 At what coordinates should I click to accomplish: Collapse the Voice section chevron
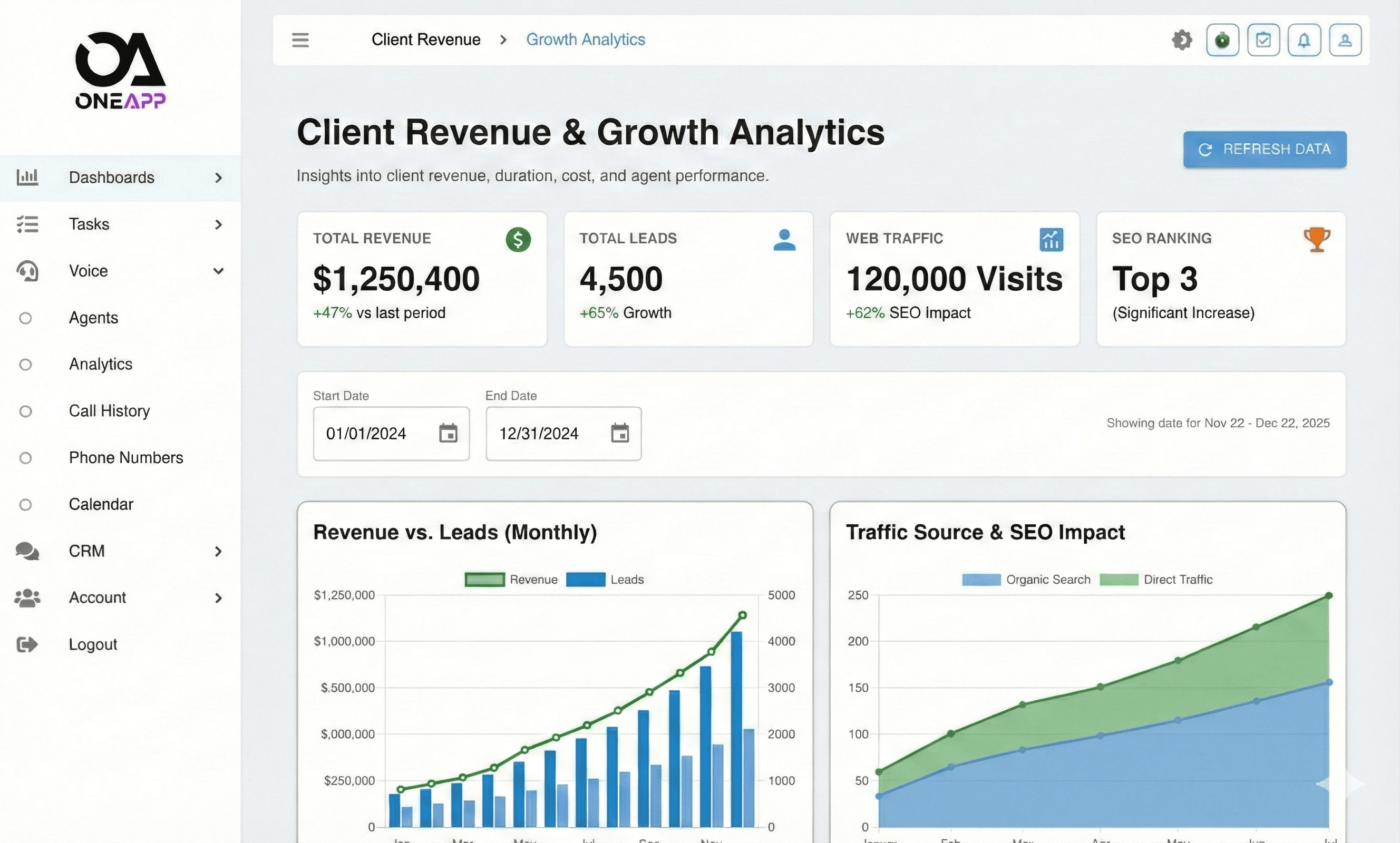click(x=219, y=271)
